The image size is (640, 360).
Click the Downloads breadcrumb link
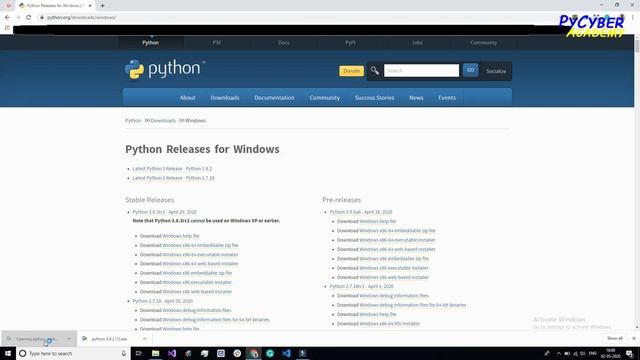pyautogui.click(x=163, y=121)
